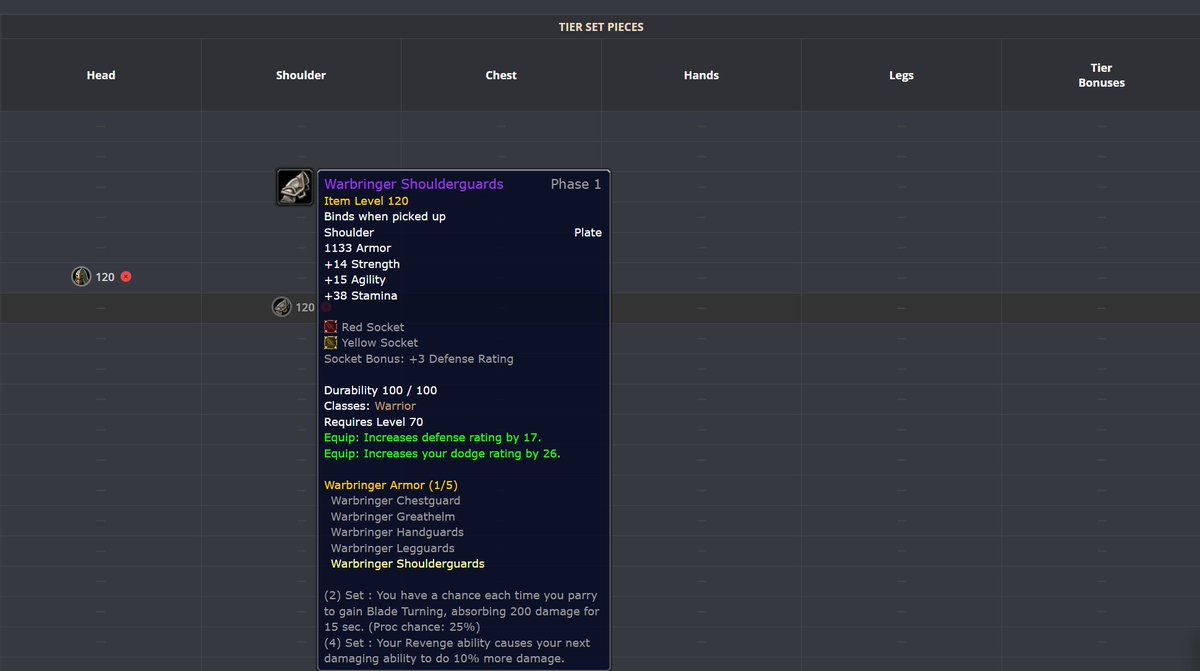Click the Yellow Socket gem icon
The width and height of the screenshot is (1200, 671).
click(330, 343)
